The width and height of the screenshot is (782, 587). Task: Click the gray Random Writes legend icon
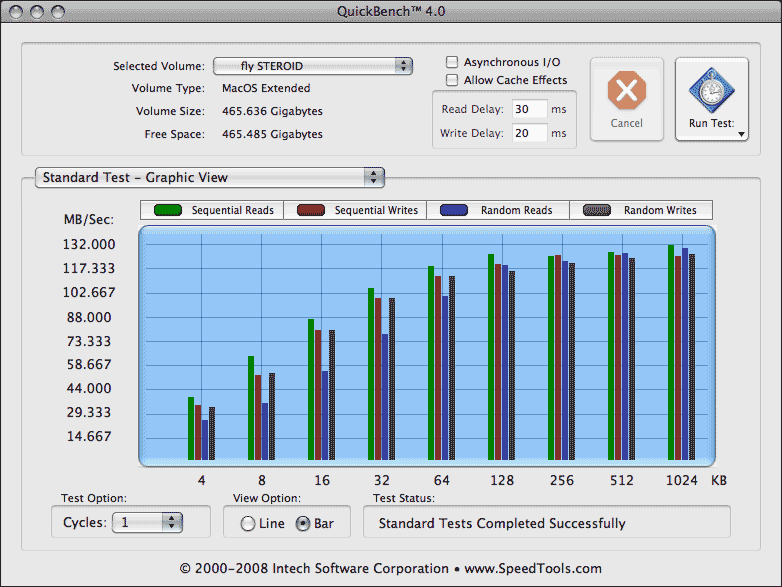(597, 210)
